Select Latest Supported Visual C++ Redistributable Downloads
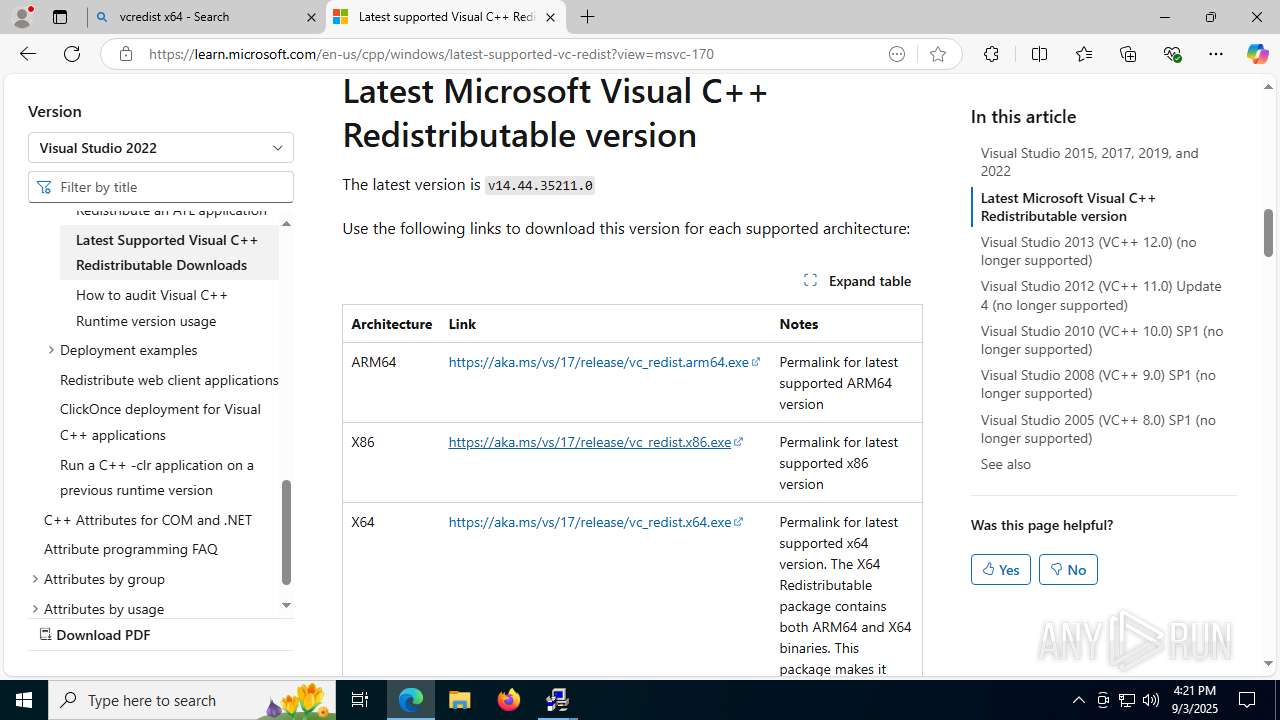 click(x=167, y=252)
